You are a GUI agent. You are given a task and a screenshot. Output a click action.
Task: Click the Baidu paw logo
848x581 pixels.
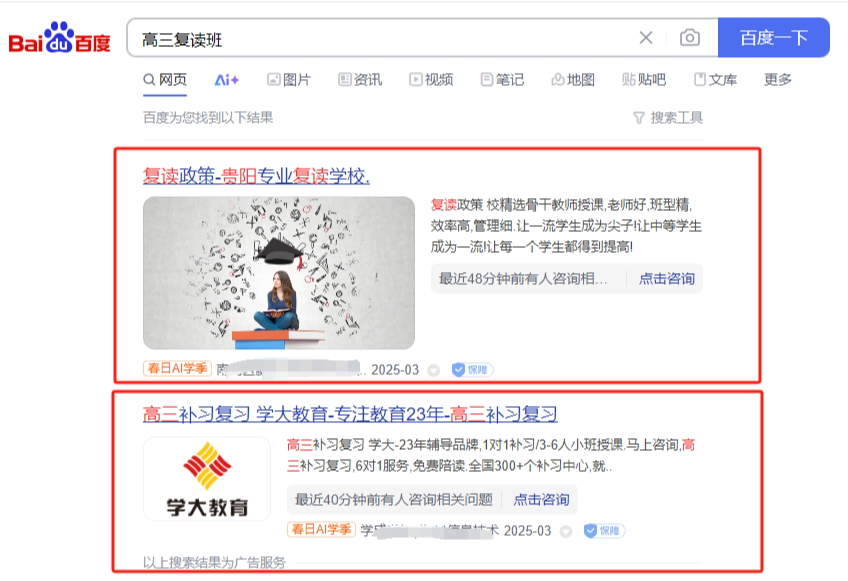[x=59, y=37]
